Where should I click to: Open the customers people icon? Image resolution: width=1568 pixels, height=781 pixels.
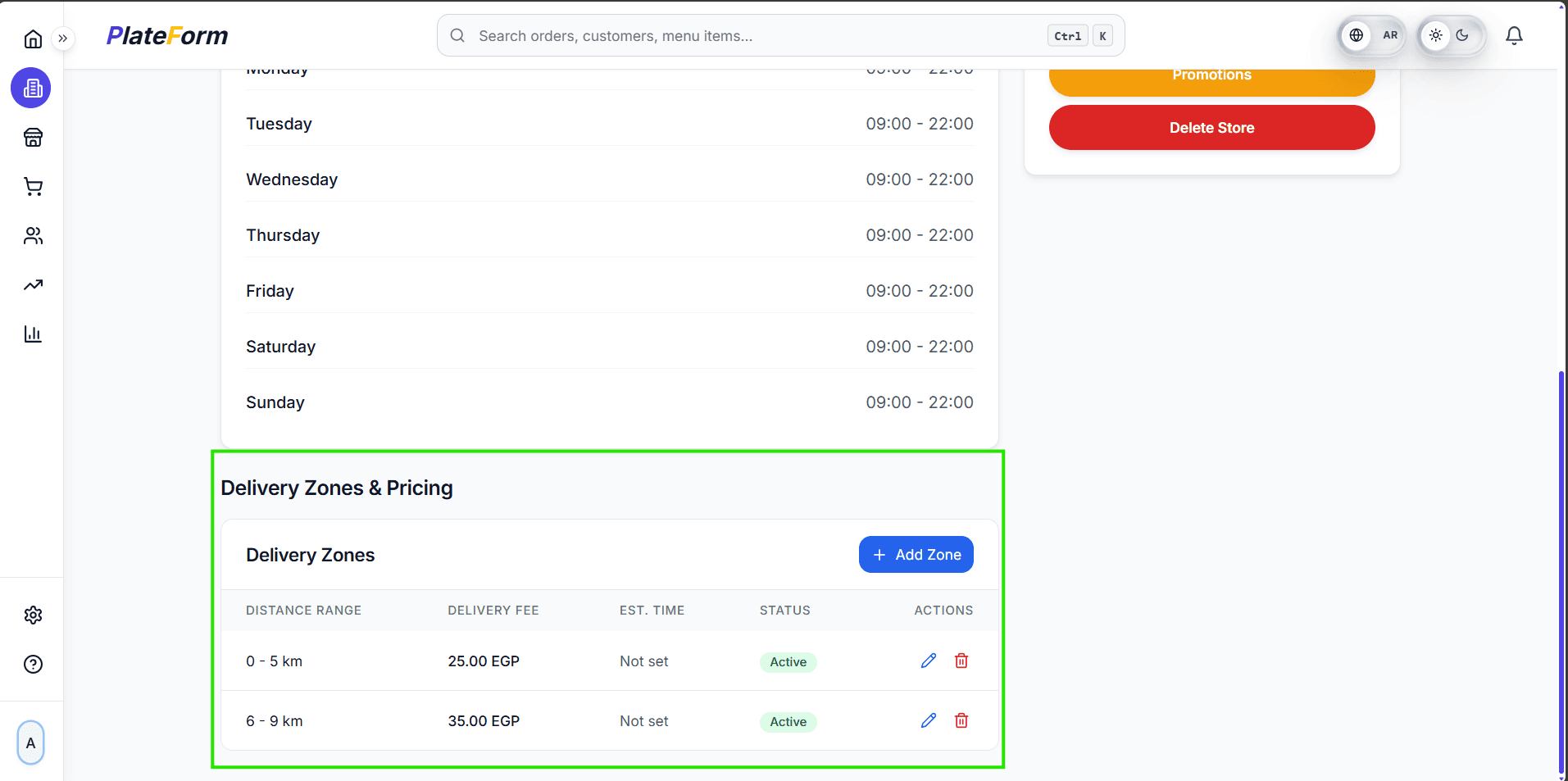click(x=33, y=236)
